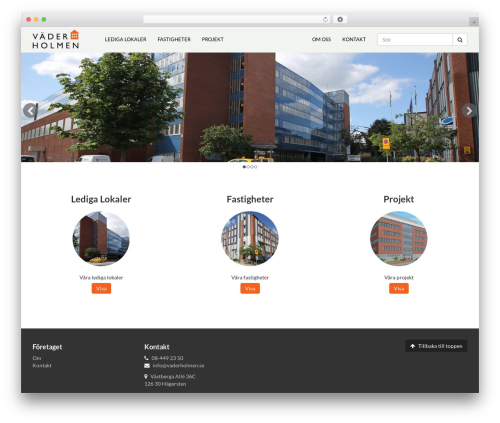Viewport: 500px width, 423px height.
Task: Click Visa under Våra projekt
Action: (x=399, y=288)
